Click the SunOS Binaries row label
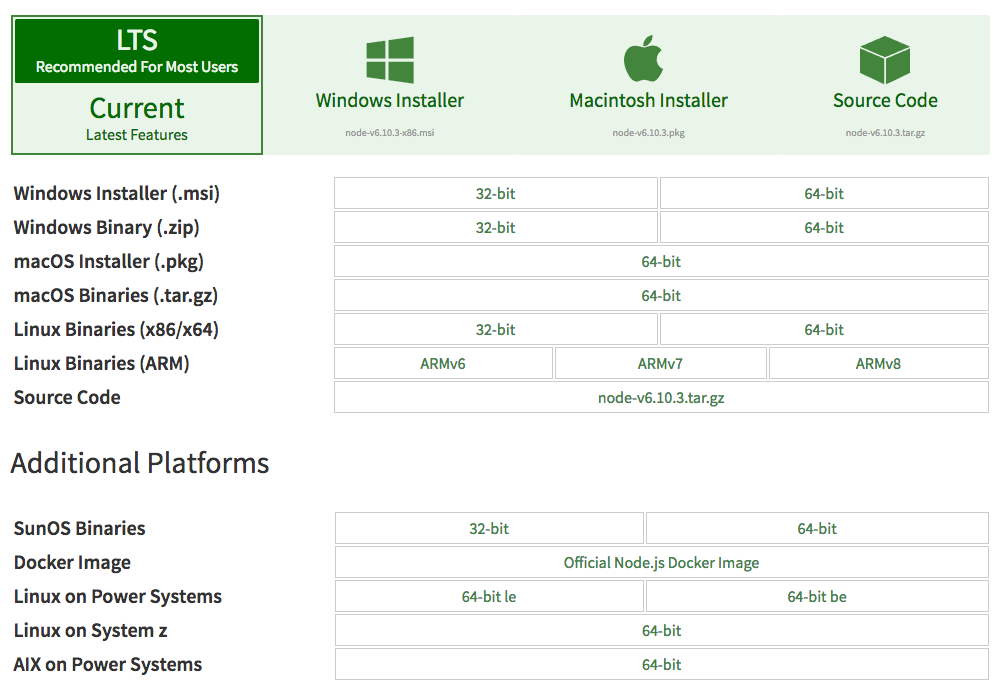 [80, 528]
